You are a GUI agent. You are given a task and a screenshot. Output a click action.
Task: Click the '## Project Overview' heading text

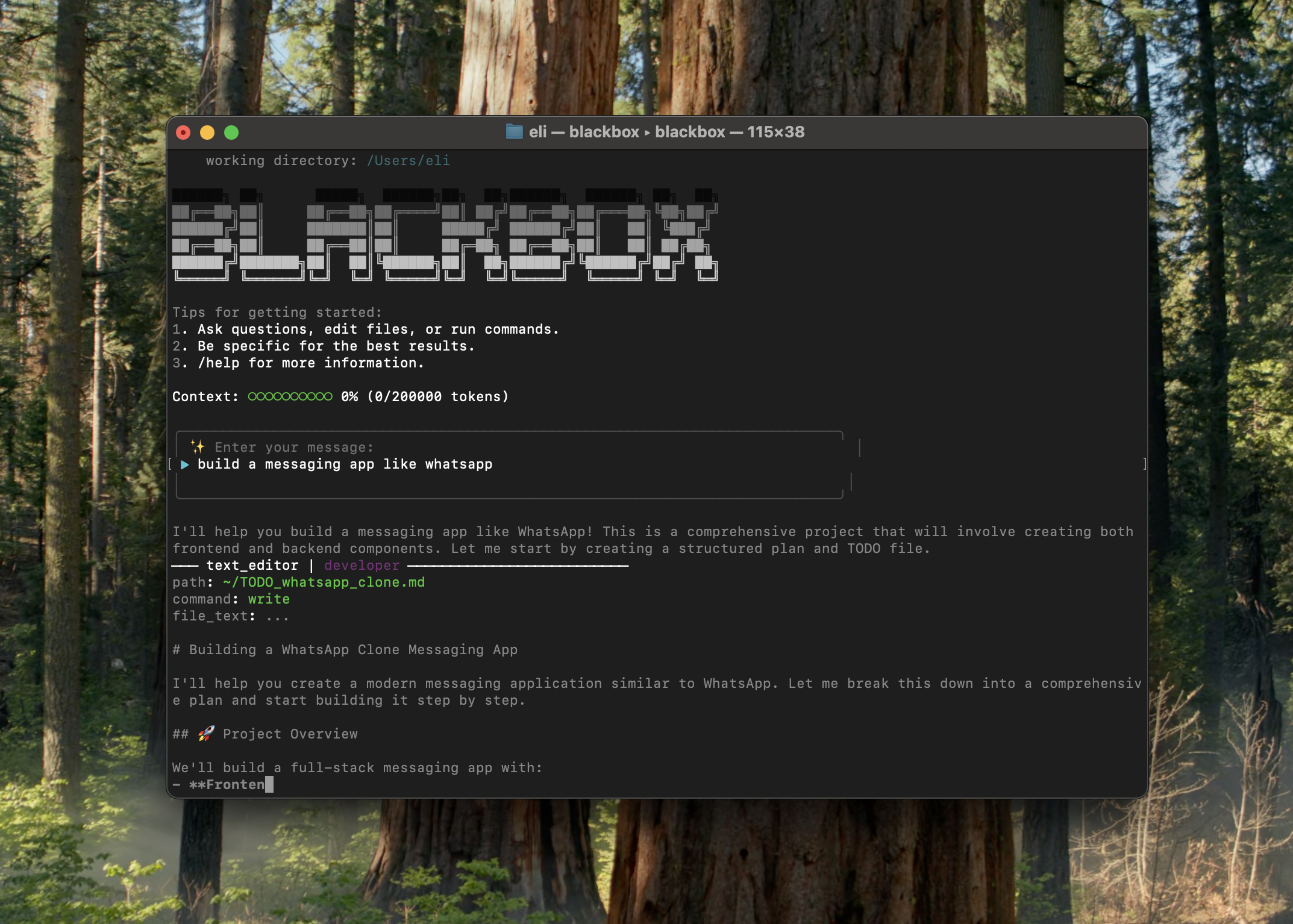tap(265, 734)
